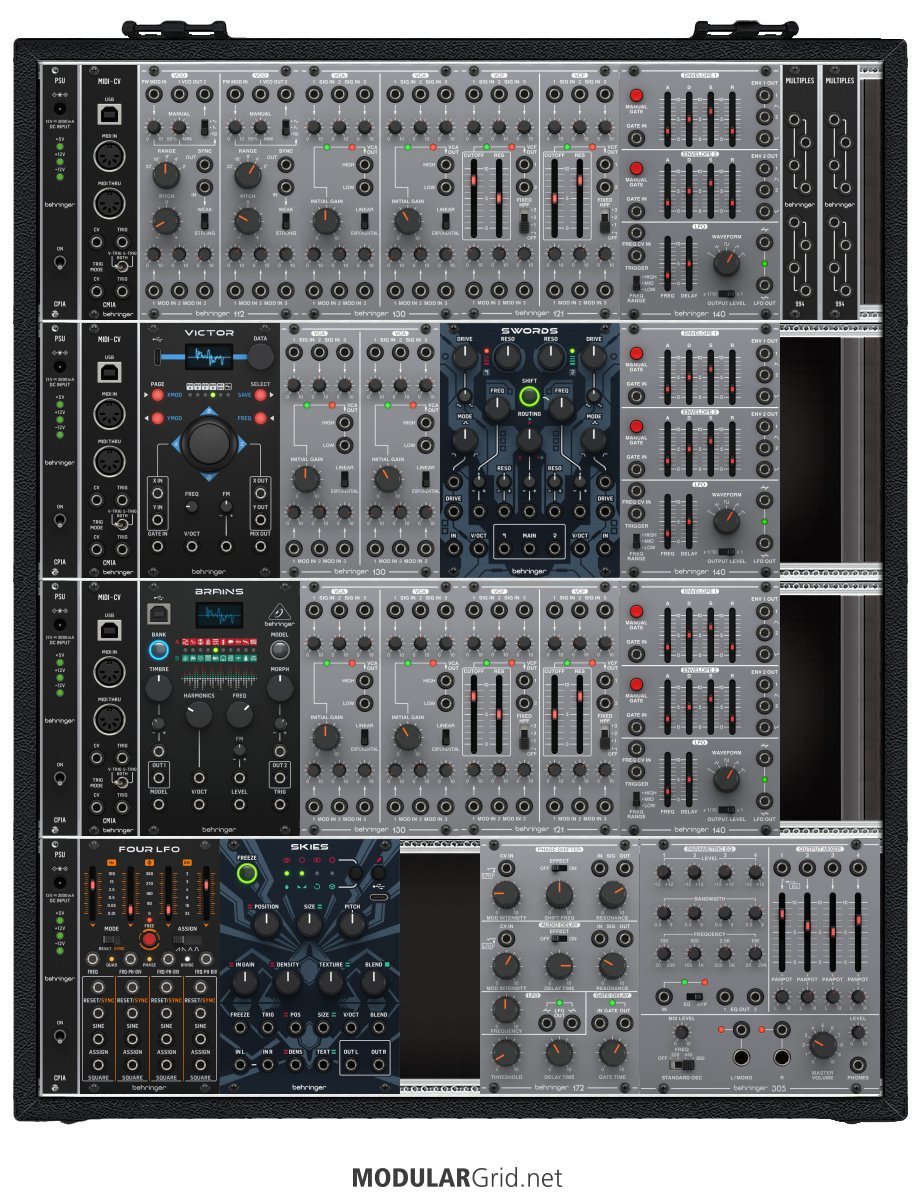Select the PHONES jack on the 305

pos(858,1064)
